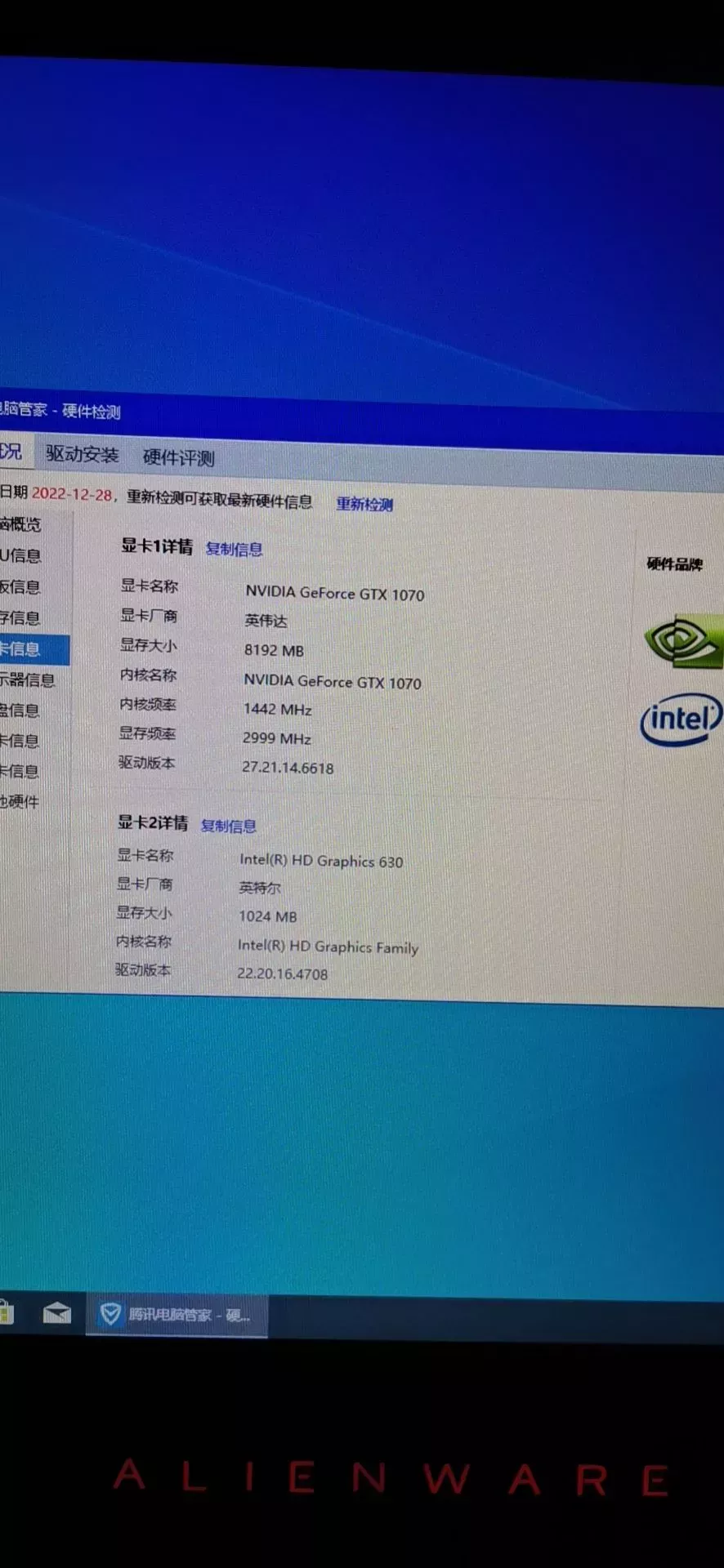Click the 1024 MB memory value
724x1568 pixels.
click(268, 916)
